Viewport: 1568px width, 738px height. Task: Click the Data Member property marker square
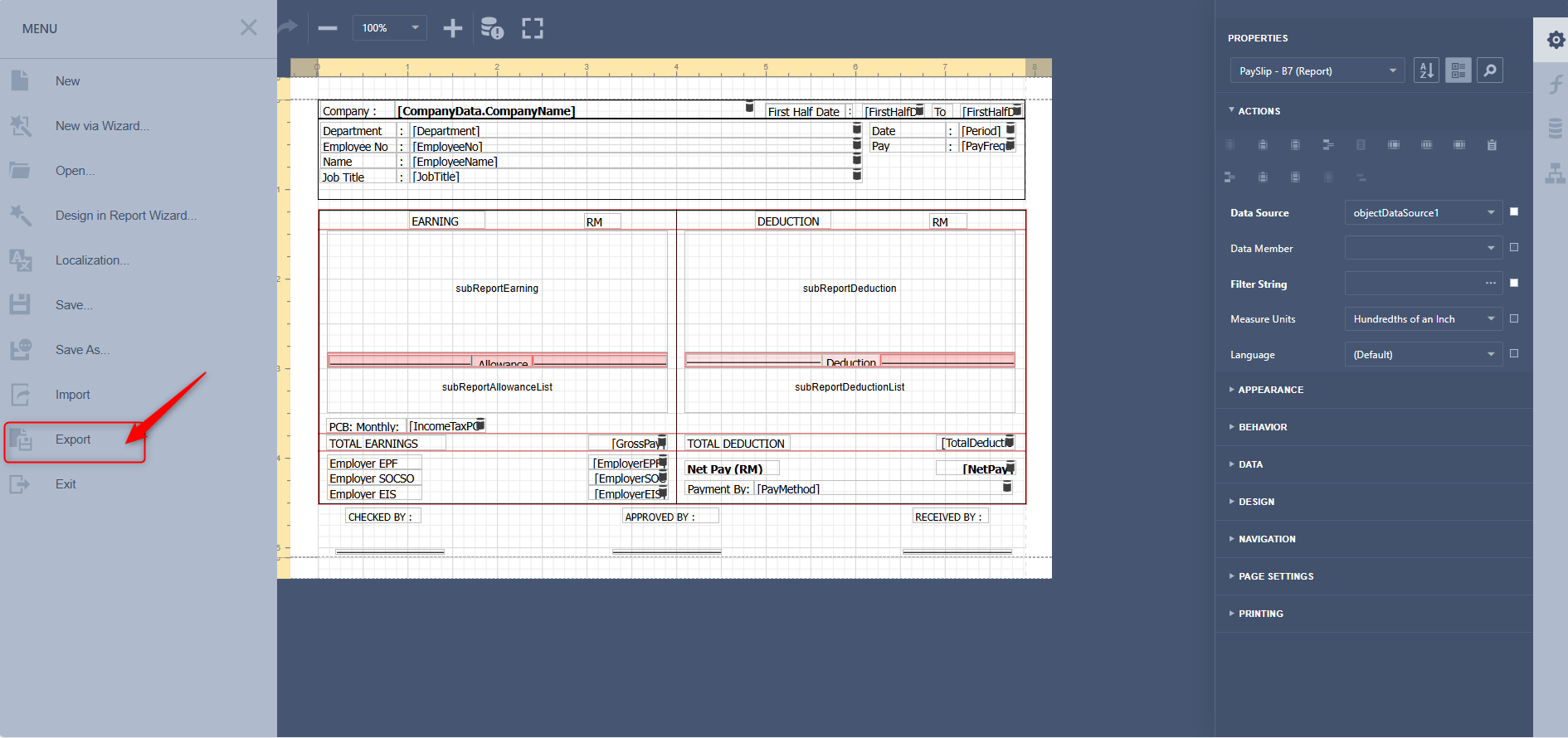1514,247
